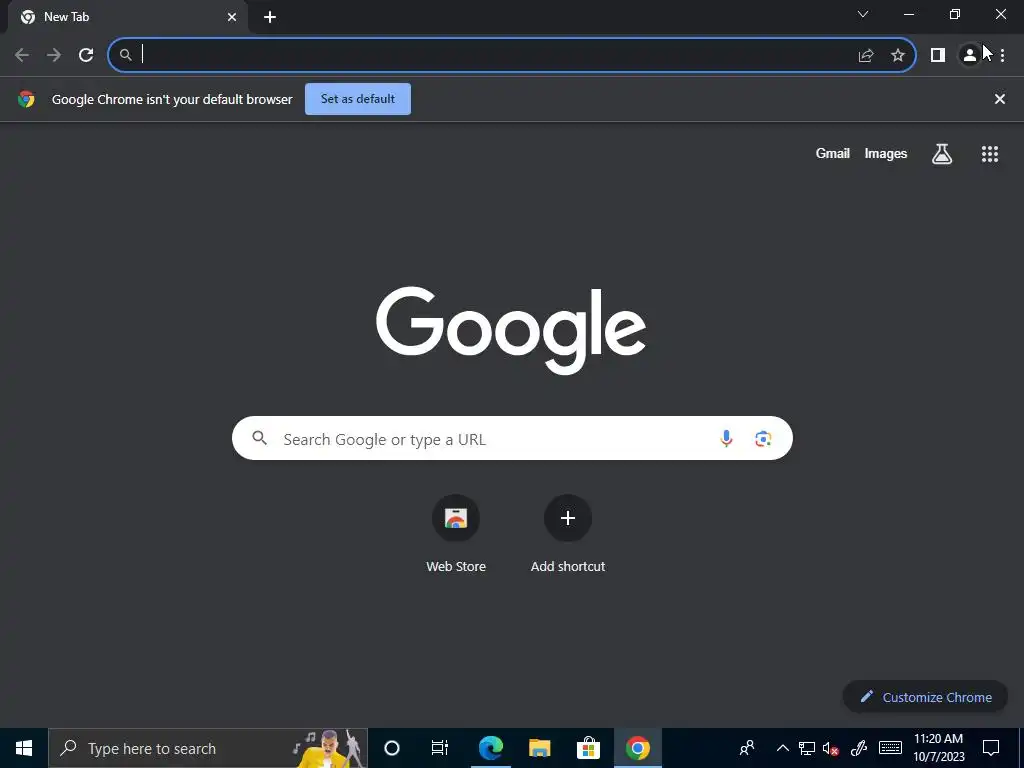Image resolution: width=1024 pixels, height=768 pixels.
Task: Open Search Labs flask icon
Action: (942, 154)
